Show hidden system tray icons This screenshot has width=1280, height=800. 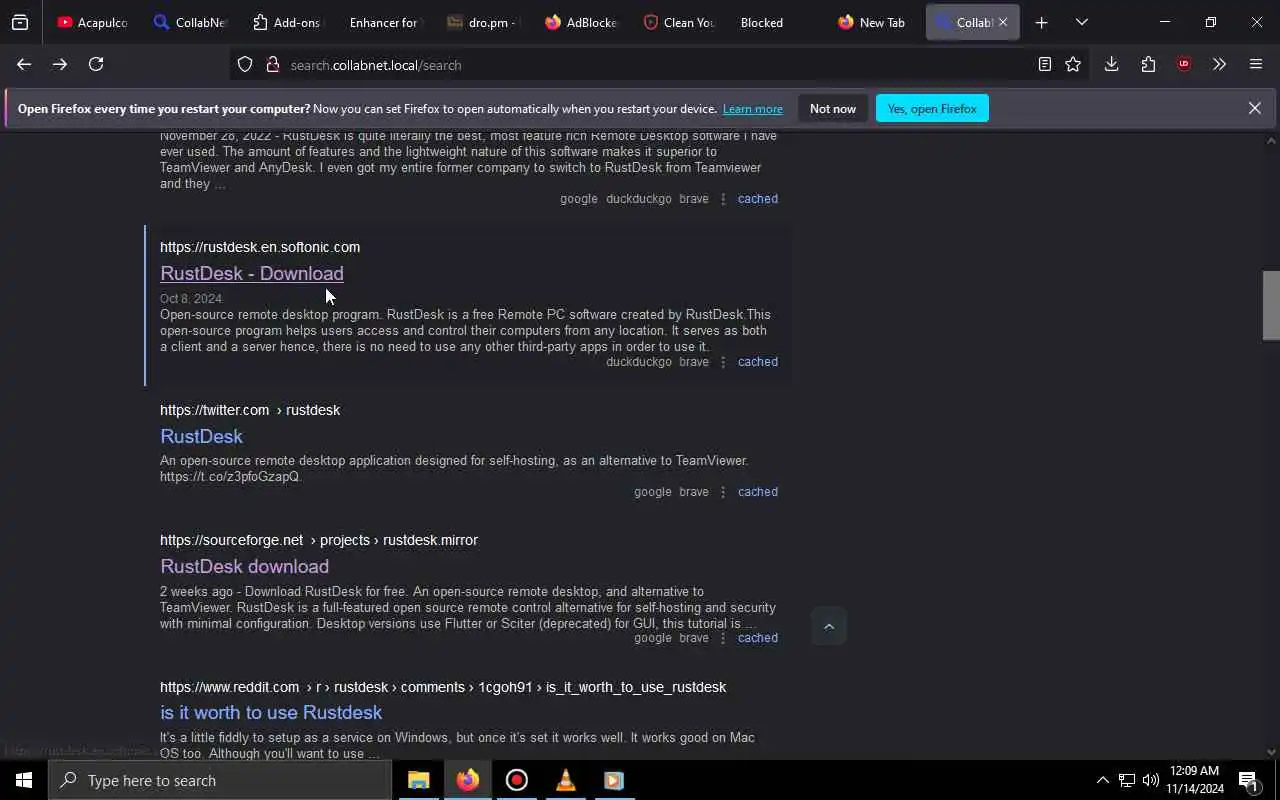click(1102, 780)
